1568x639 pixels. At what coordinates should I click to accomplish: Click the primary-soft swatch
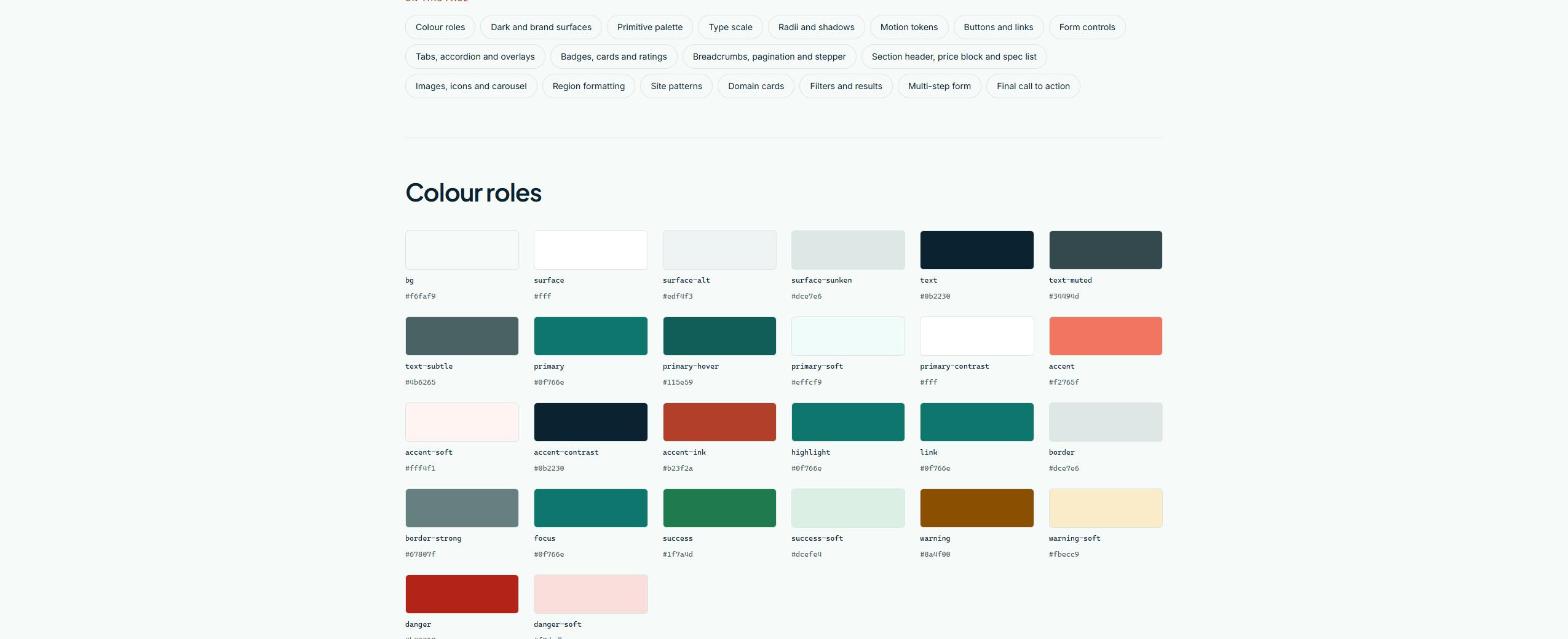click(x=848, y=336)
